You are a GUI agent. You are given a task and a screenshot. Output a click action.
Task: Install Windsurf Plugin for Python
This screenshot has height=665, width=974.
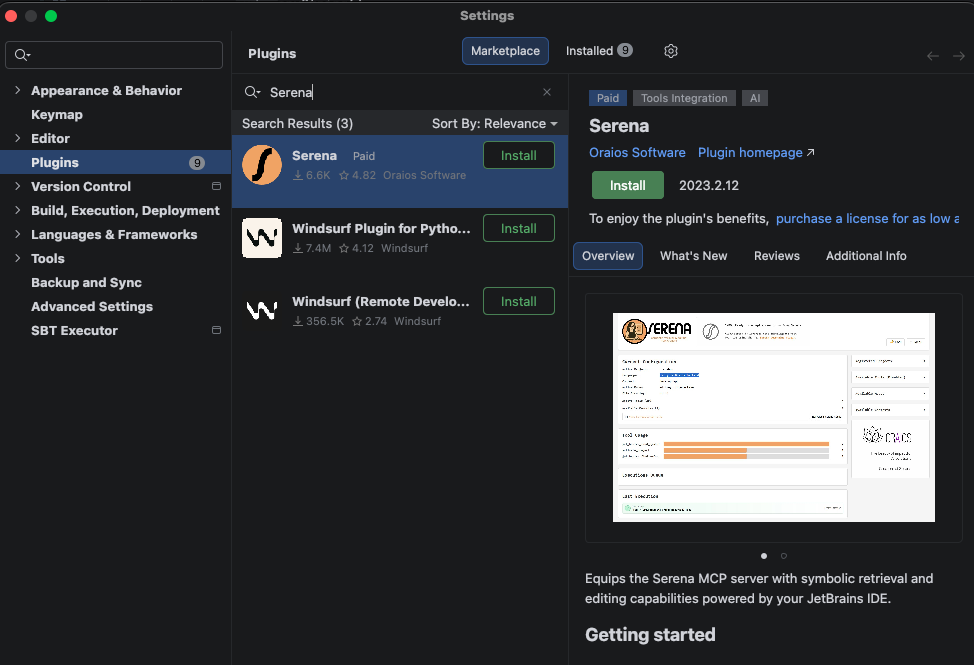coord(519,228)
